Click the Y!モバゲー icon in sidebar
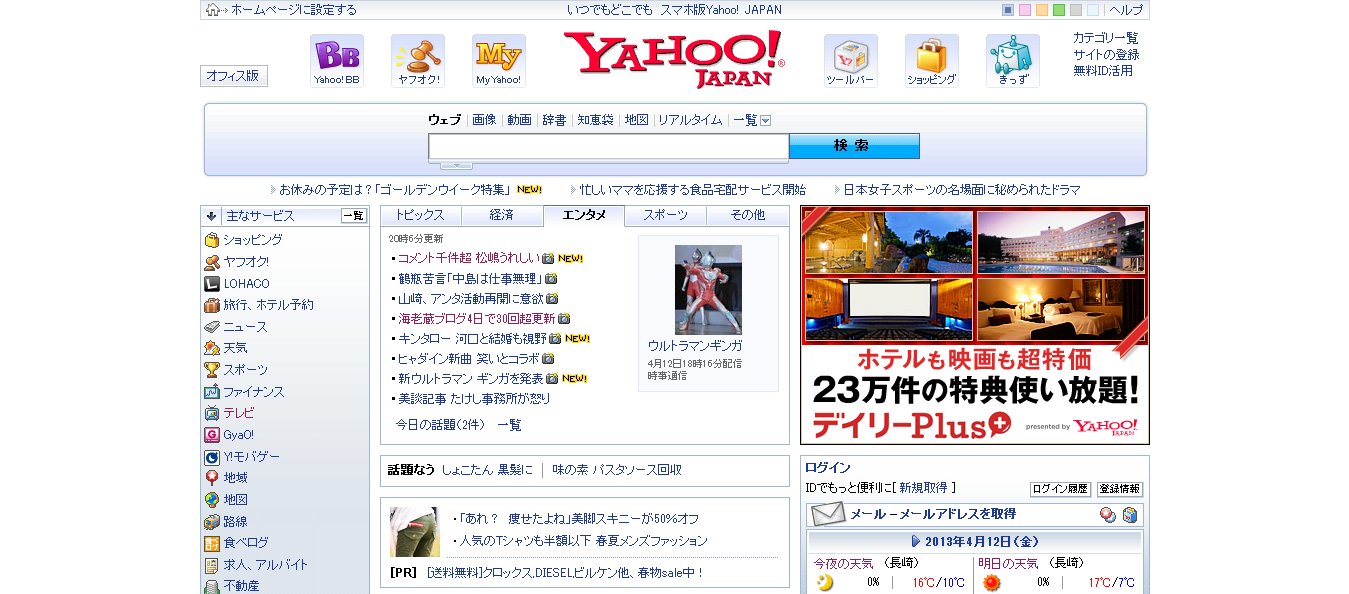Viewport: 1349px width, 594px height. pos(212,457)
